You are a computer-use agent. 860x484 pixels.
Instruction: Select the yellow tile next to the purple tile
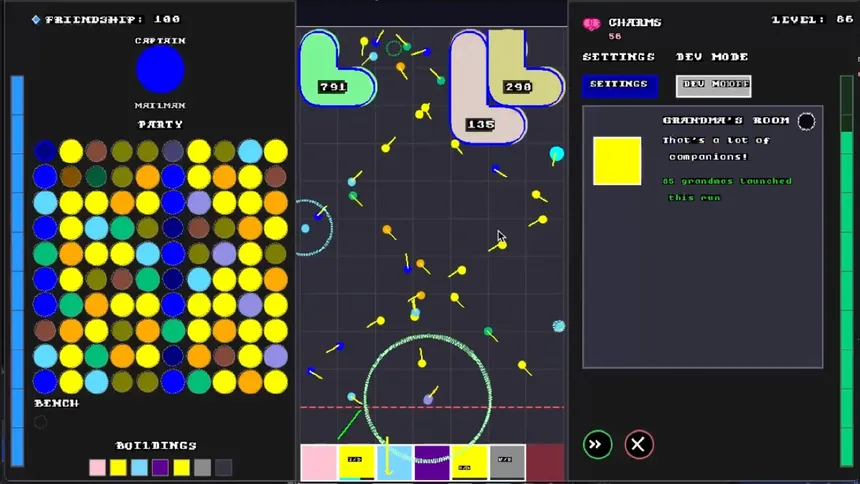click(x=469, y=462)
